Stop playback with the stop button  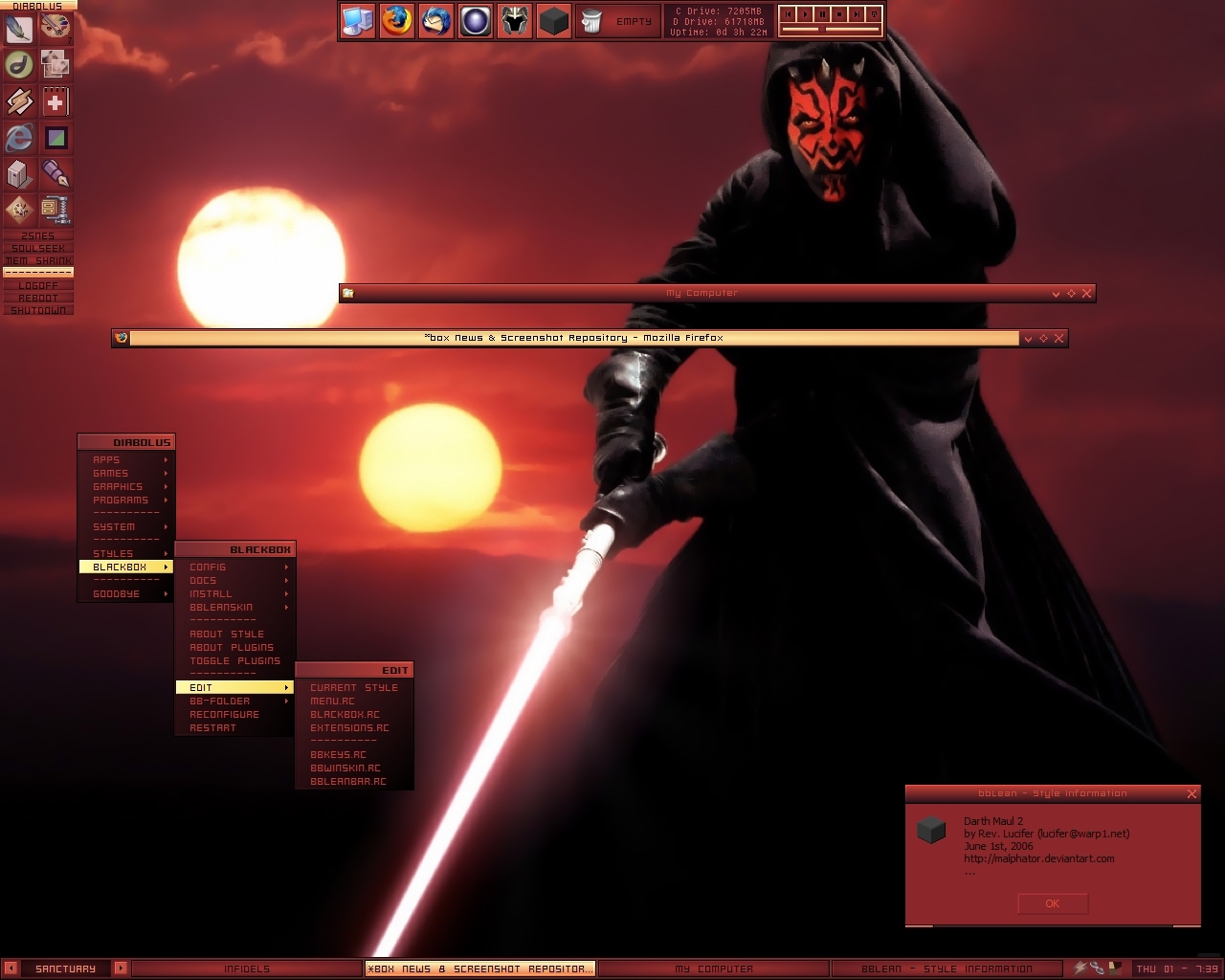tap(839, 14)
